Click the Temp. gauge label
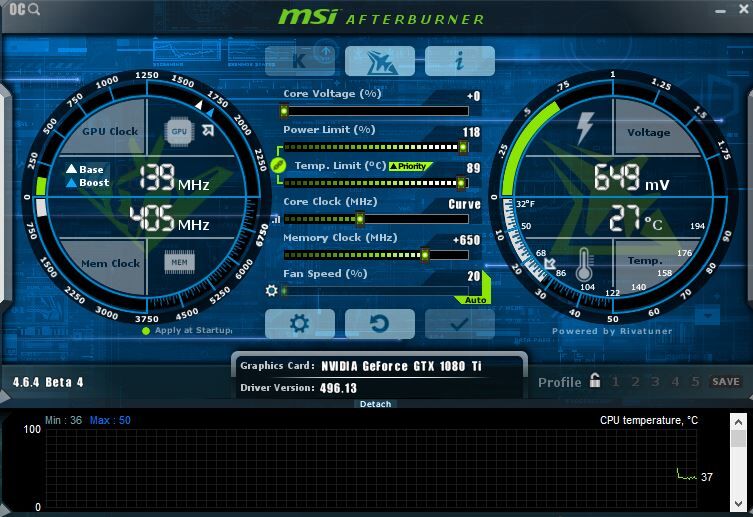The image size is (753, 517). pos(645,260)
